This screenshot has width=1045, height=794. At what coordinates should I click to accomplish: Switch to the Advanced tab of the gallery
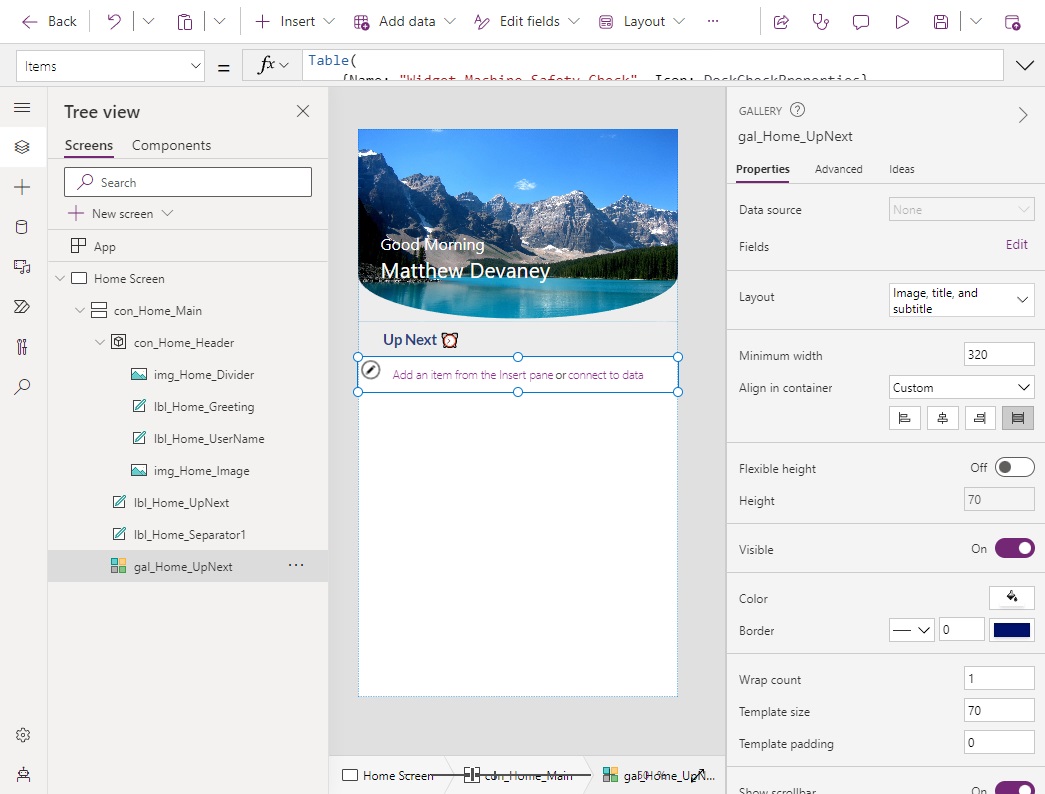coord(838,169)
